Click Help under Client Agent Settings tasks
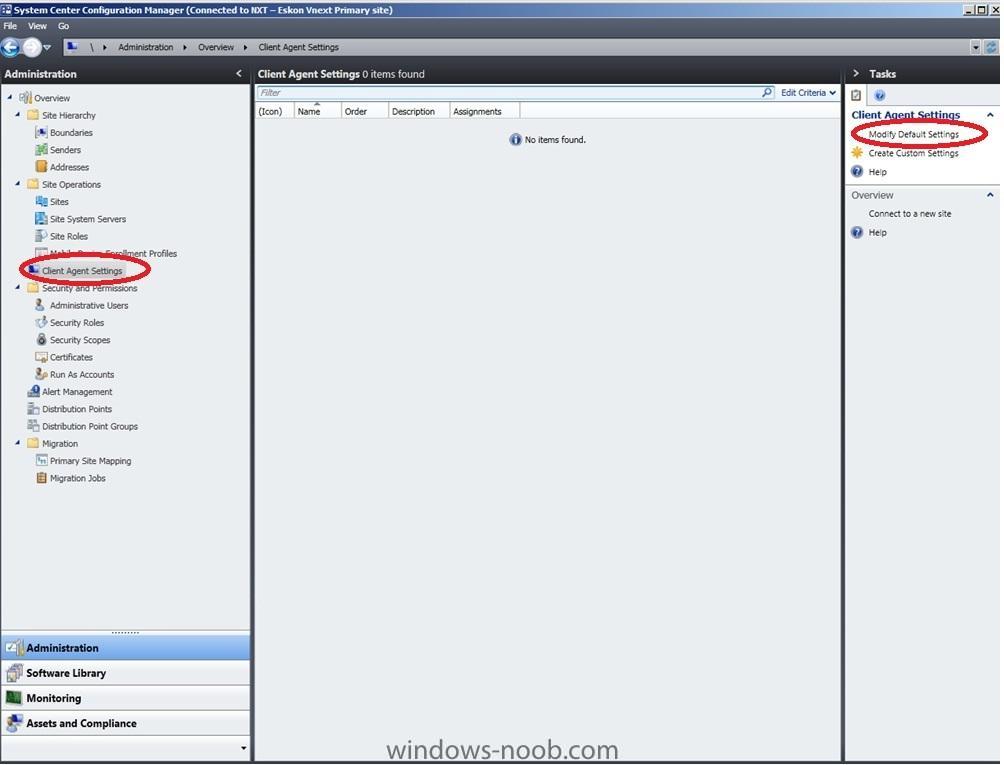 877,172
